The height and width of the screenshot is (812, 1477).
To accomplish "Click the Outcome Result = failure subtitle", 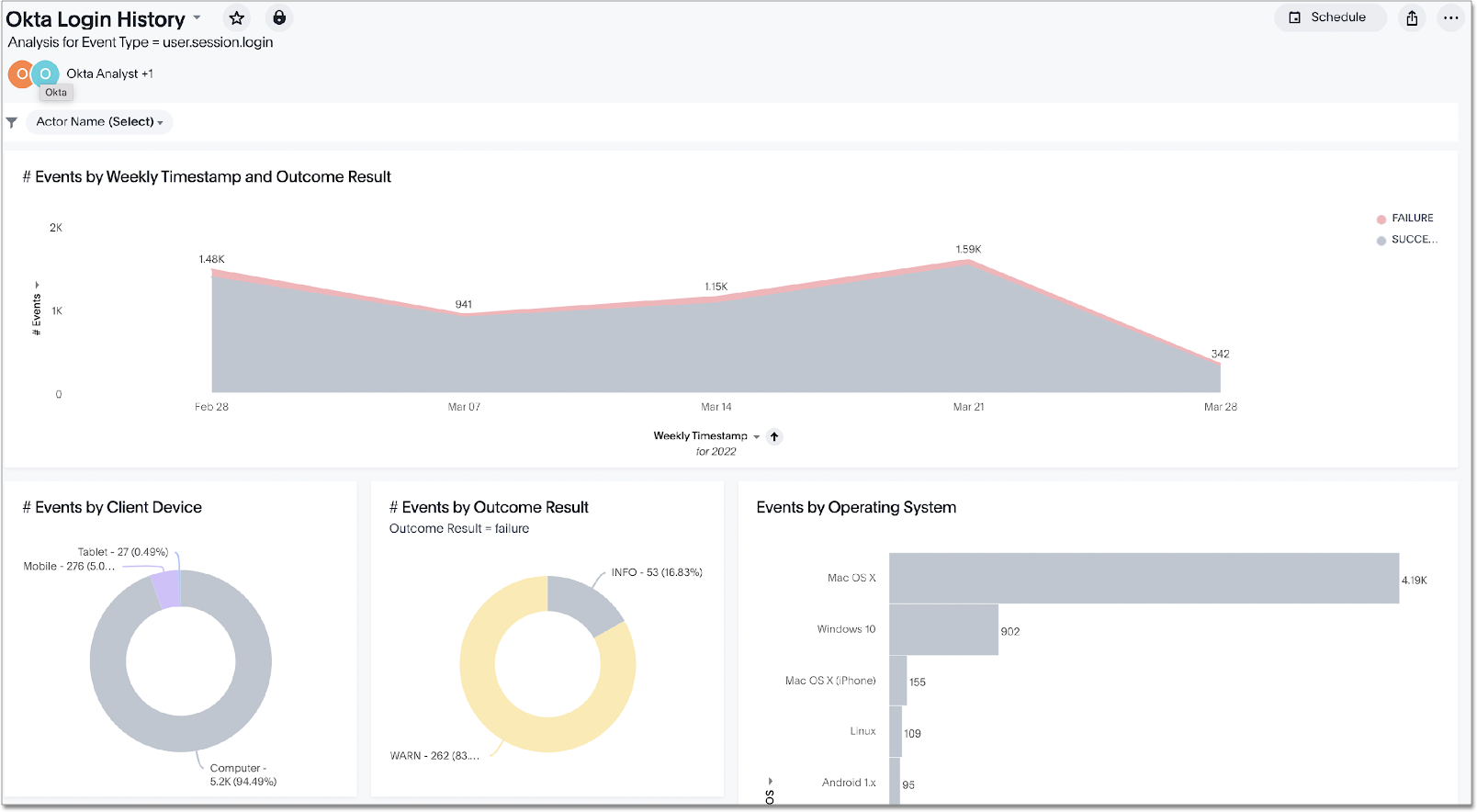I will pyautogui.click(x=459, y=528).
